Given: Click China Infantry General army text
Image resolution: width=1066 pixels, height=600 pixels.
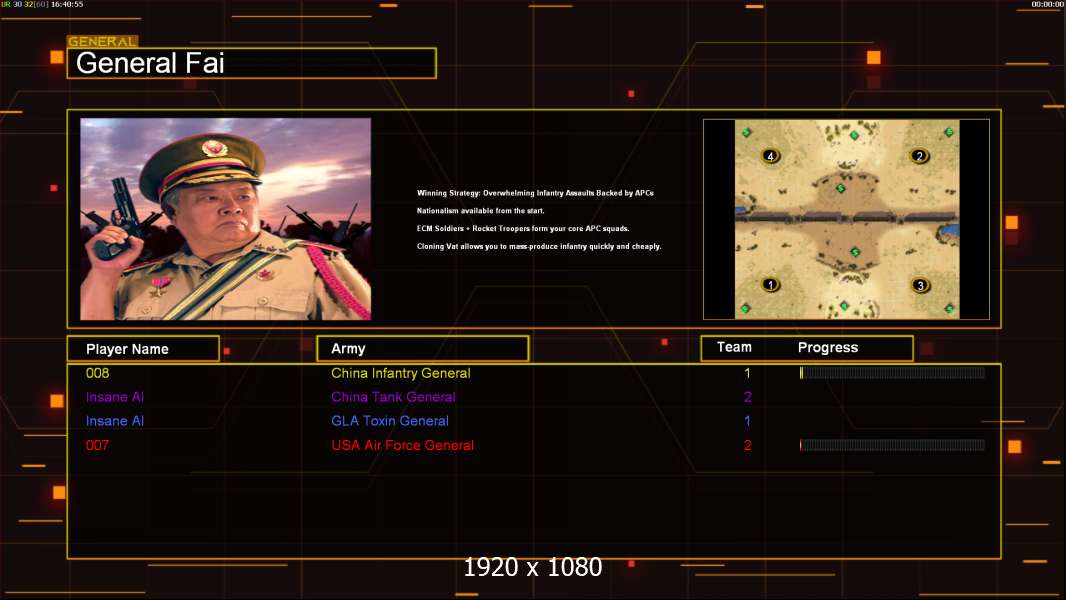Looking at the screenshot, I should (x=400, y=373).
